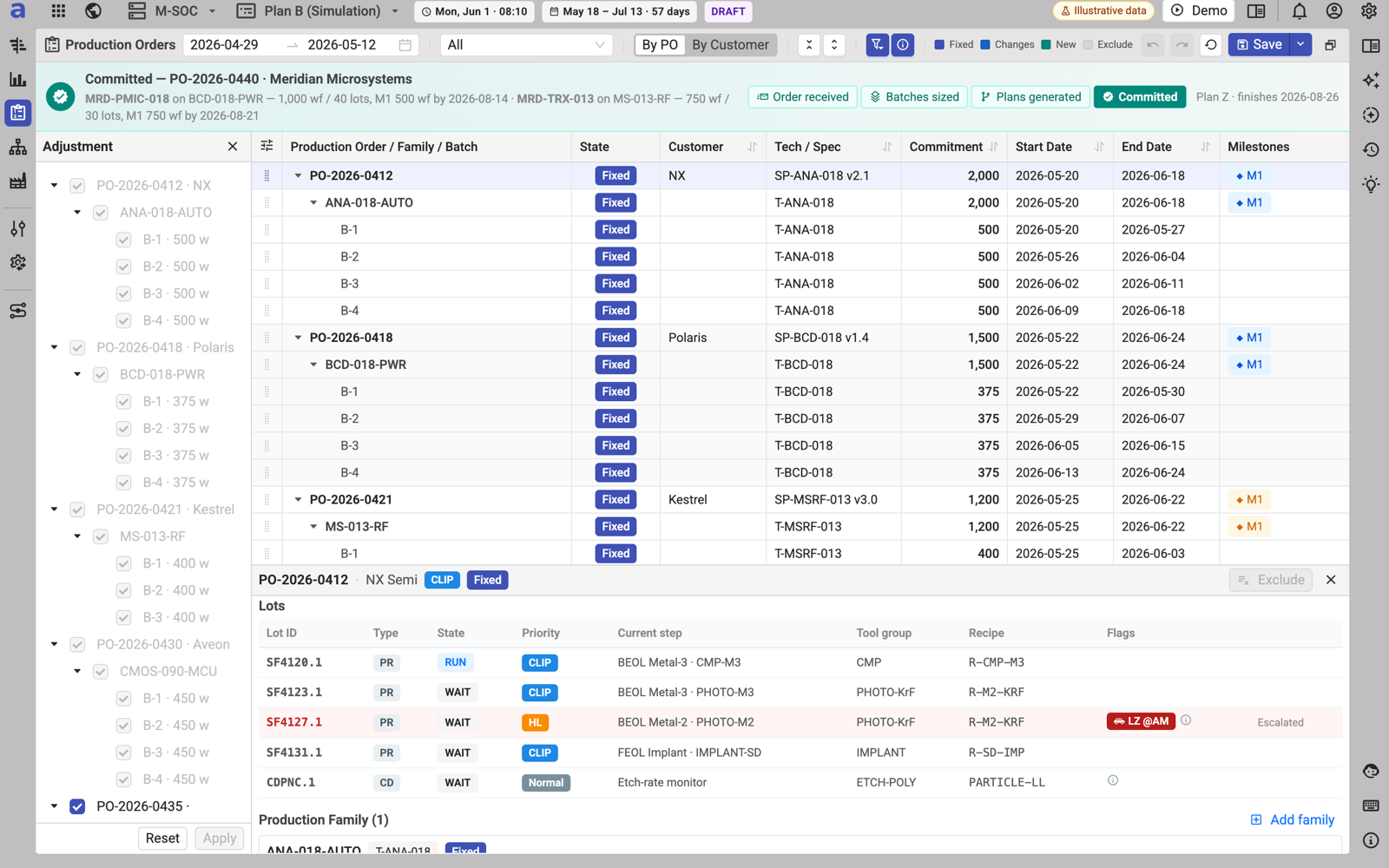The width and height of the screenshot is (1389, 868).
Task: Collapse PO-2026-0418 row in table
Action: click(298, 338)
